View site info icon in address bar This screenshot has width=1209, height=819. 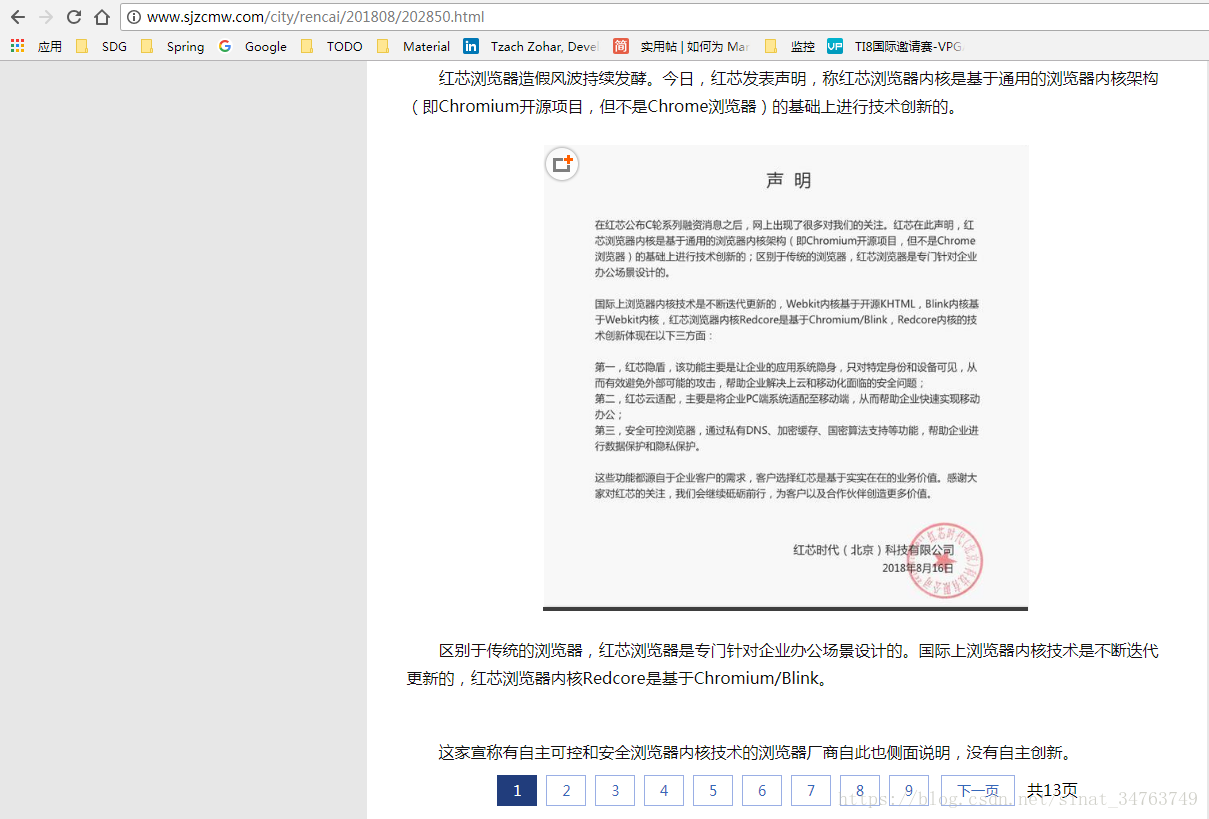[134, 17]
